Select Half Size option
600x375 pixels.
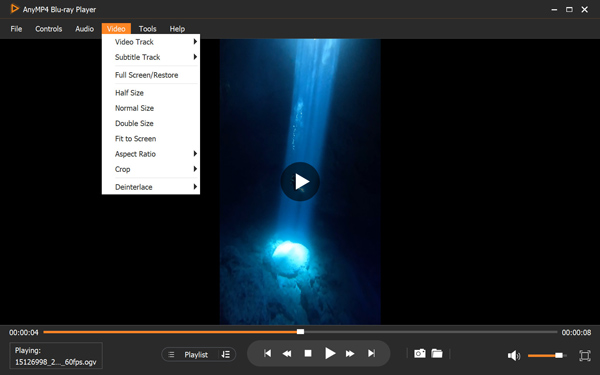(151, 93)
